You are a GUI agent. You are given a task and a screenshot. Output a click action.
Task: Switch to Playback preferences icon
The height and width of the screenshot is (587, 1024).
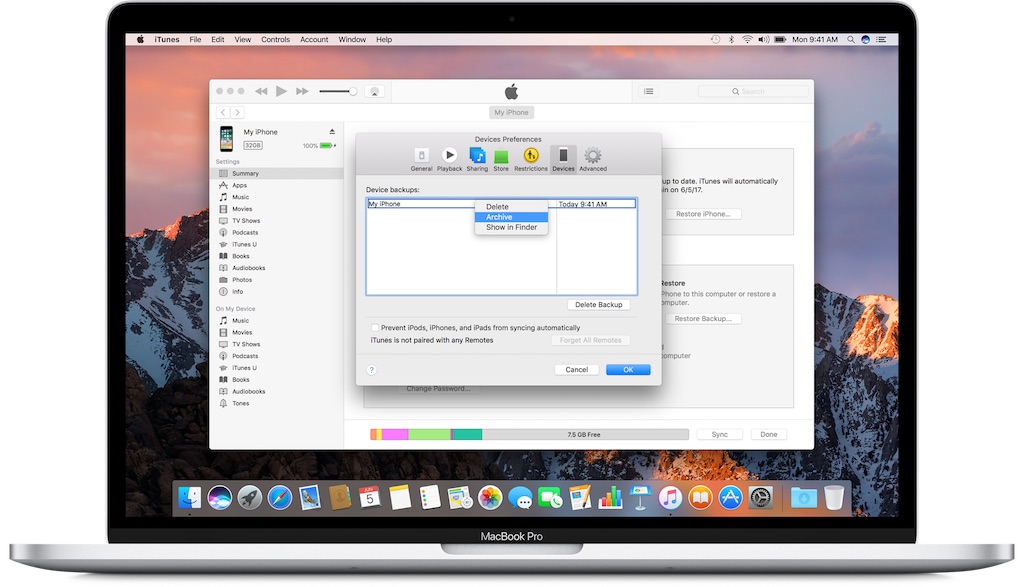pos(449,156)
